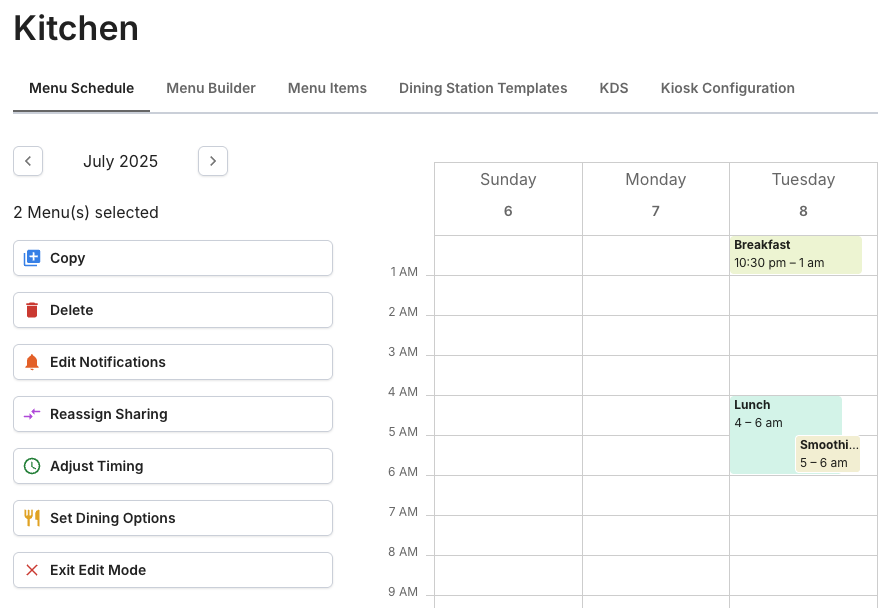Open Edit Notifications for selected menus
This screenshot has width=878, height=608.
(173, 362)
